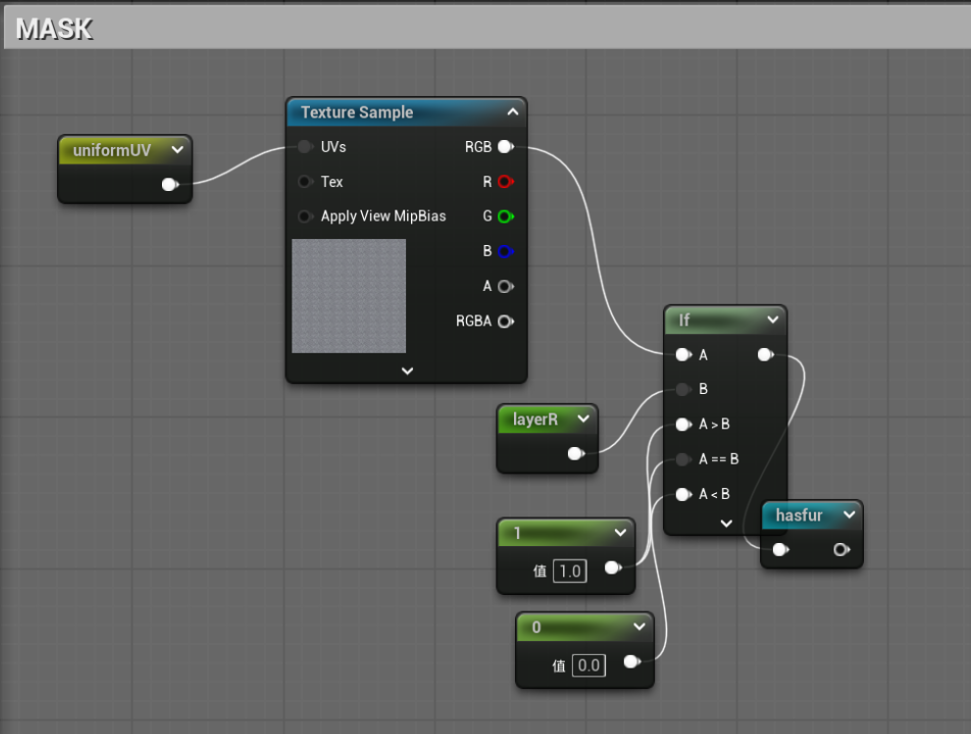Select the uniformUV node title
971x734 pixels.
112,151
